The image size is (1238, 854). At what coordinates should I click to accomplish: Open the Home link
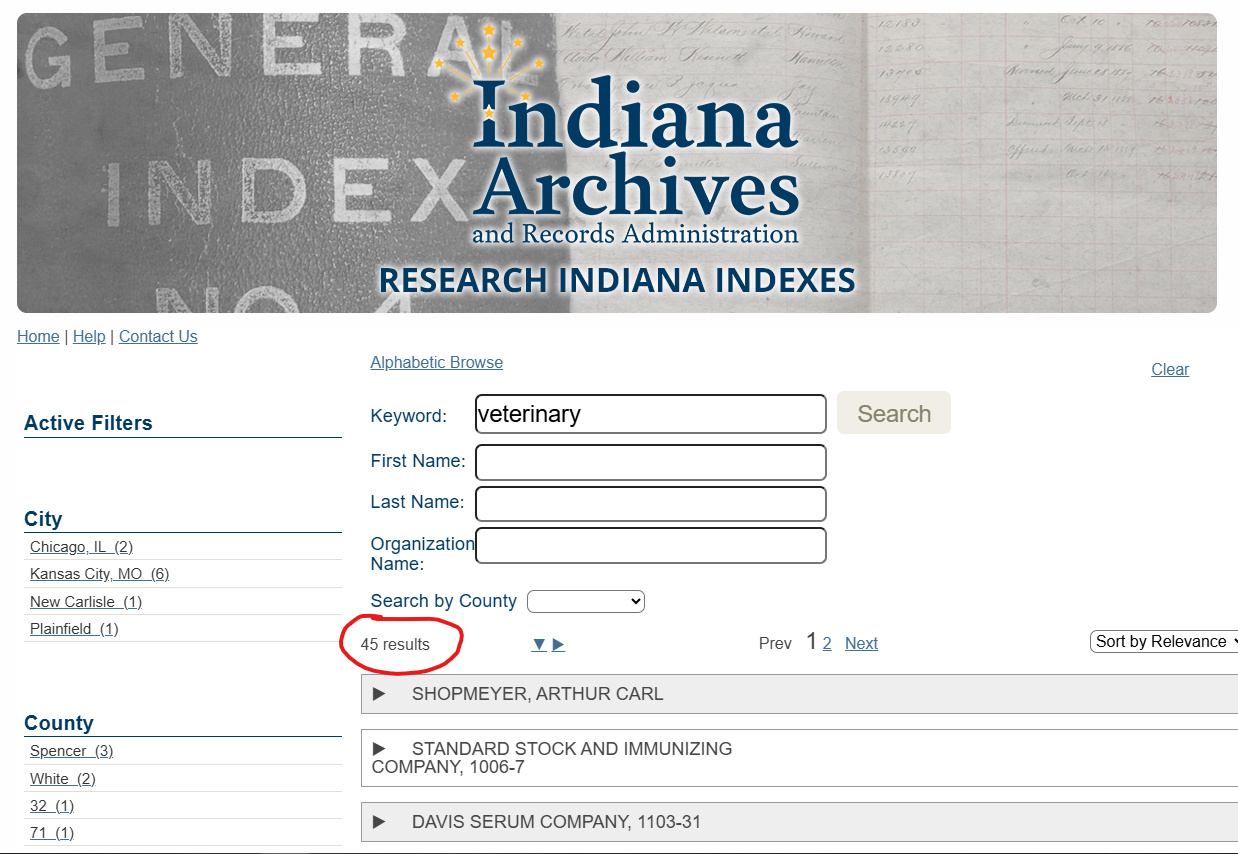[38, 337]
